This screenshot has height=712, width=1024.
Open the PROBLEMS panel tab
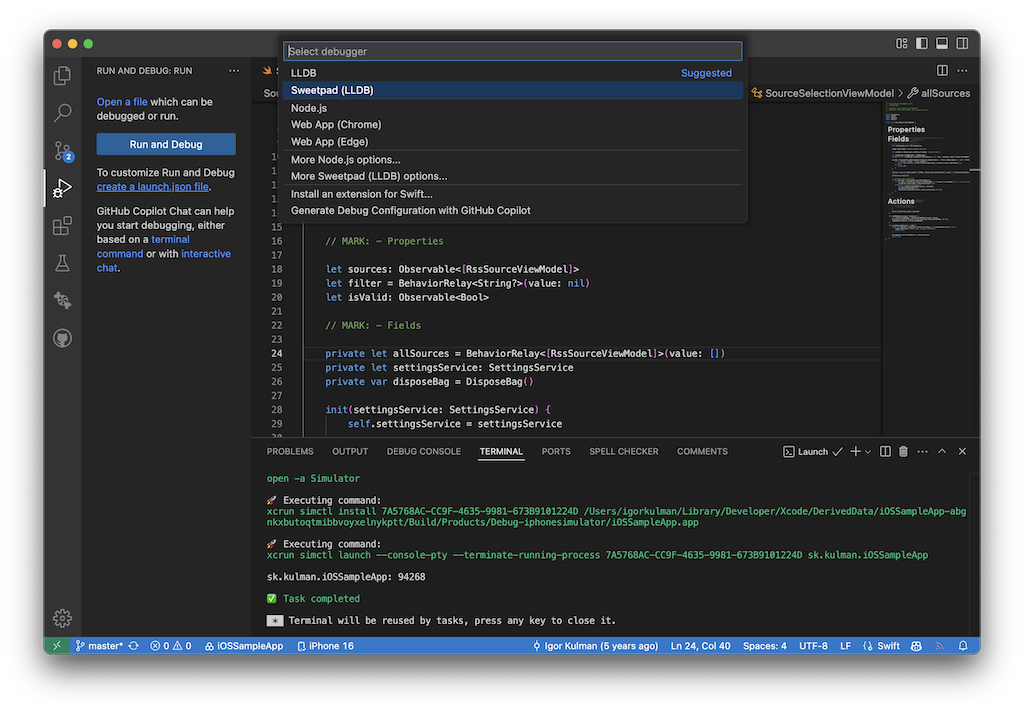point(290,451)
